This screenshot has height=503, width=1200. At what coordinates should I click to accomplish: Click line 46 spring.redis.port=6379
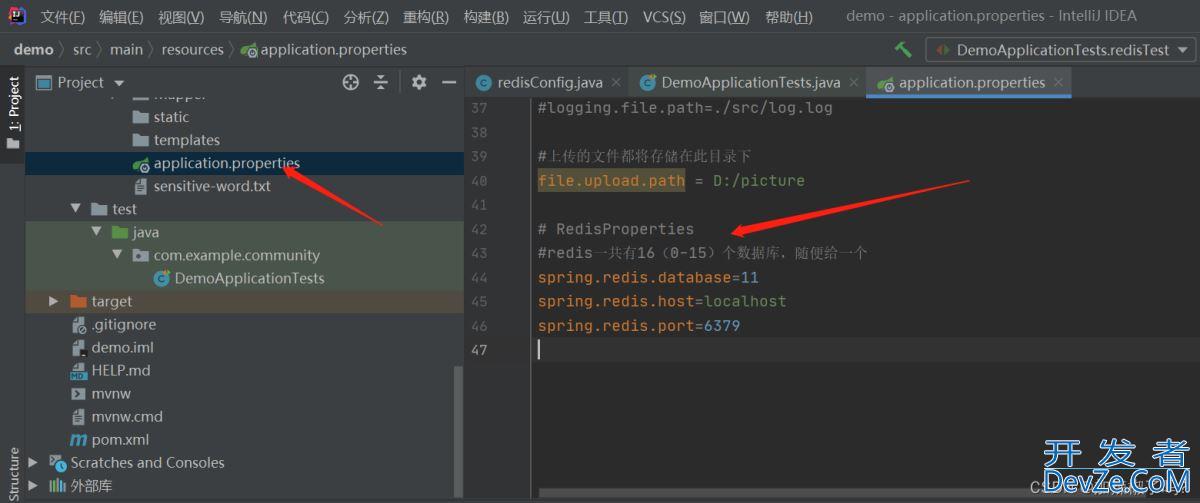(639, 326)
